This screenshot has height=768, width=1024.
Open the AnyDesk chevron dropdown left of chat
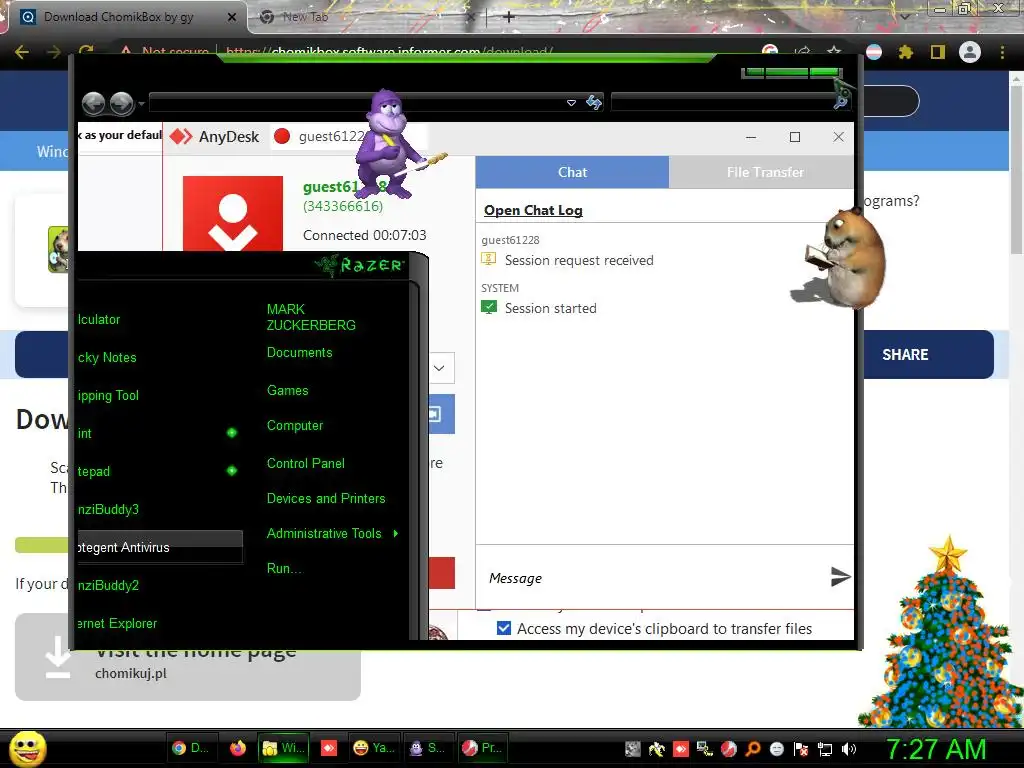pyautogui.click(x=441, y=368)
